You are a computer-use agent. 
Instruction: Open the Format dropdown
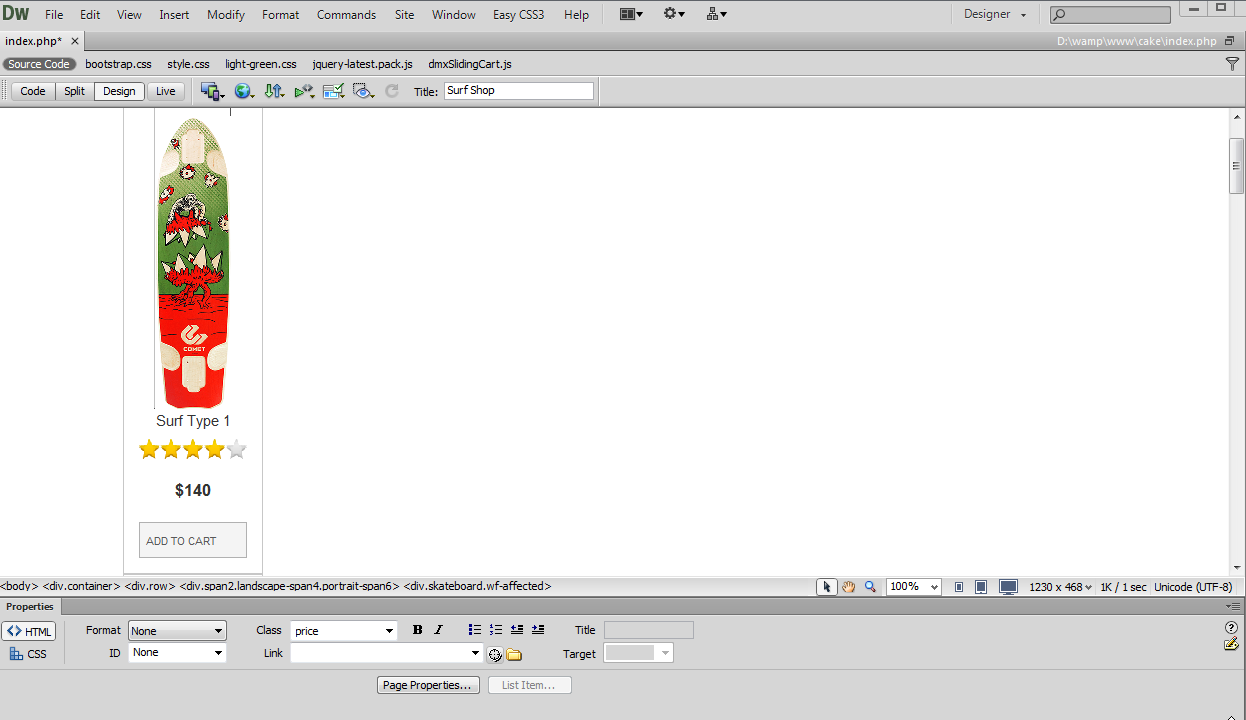pyautogui.click(x=177, y=631)
